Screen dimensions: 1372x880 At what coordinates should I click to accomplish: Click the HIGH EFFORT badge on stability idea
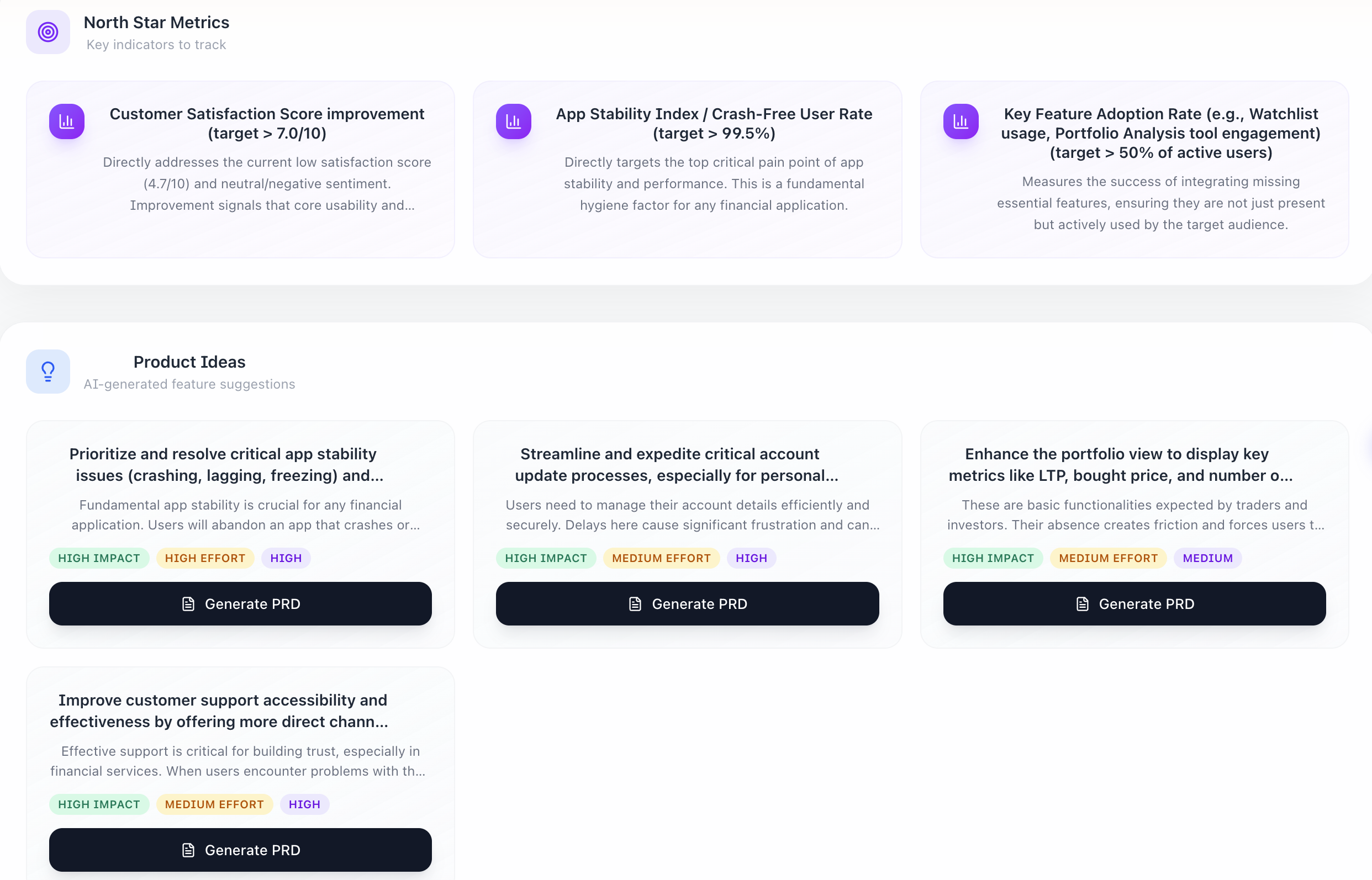(x=205, y=558)
